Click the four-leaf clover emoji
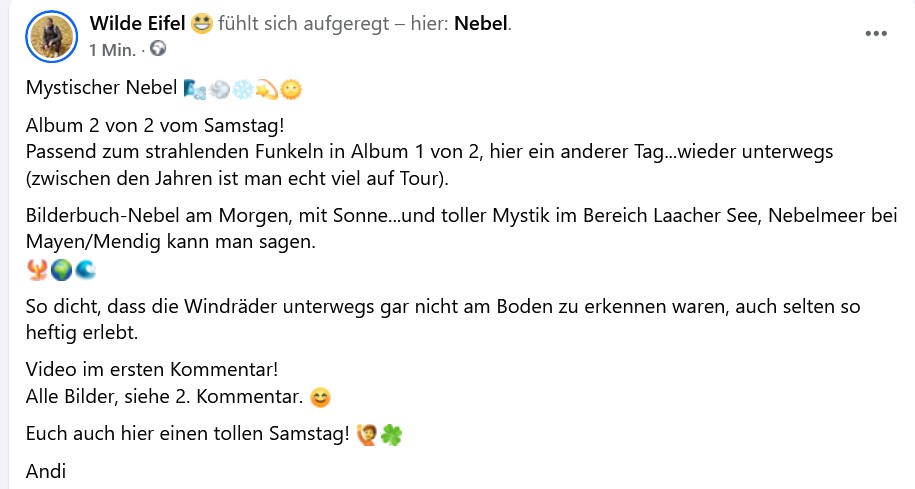The height and width of the screenshot is (489, 915). click(x=392, y=436)
